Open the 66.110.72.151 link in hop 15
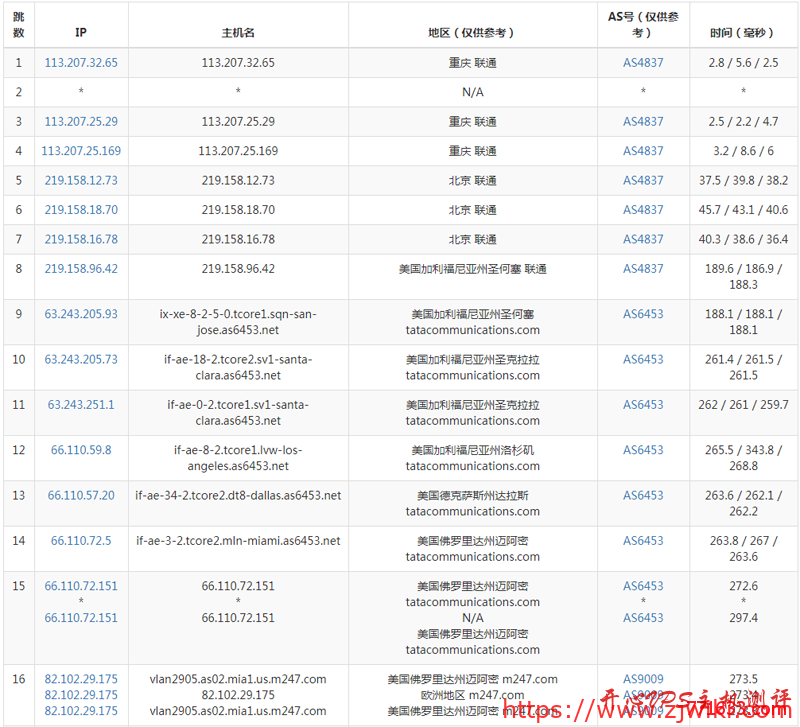 [80, 586]
